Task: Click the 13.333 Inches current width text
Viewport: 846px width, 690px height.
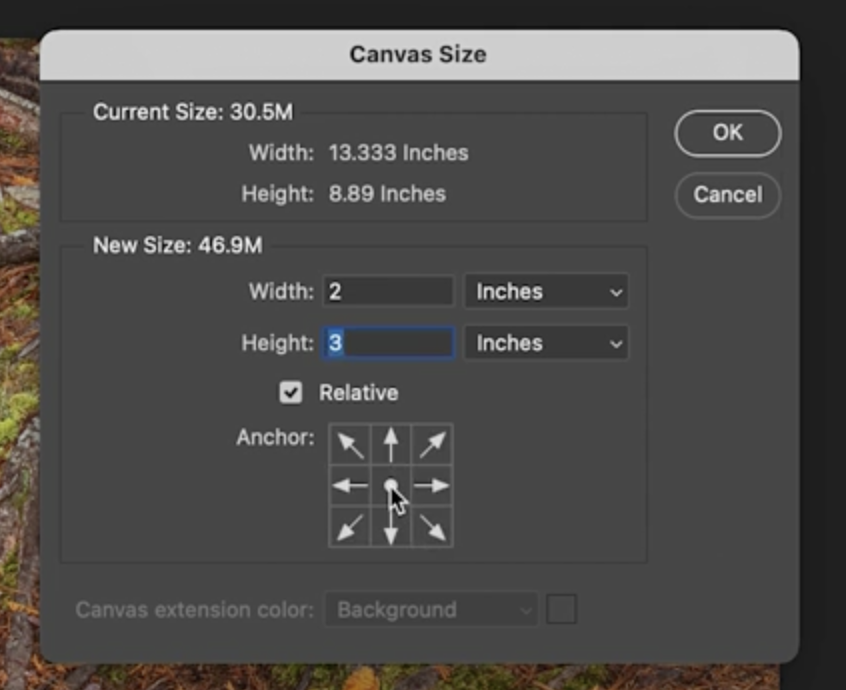Action: pos(399,153)
